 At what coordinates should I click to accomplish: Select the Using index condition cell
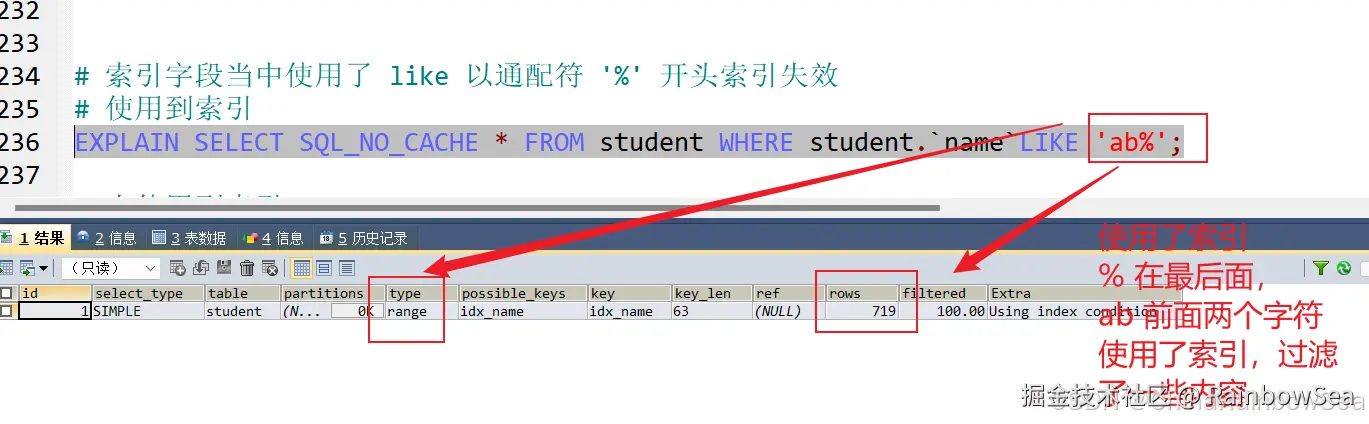(x=1085, y=311)
